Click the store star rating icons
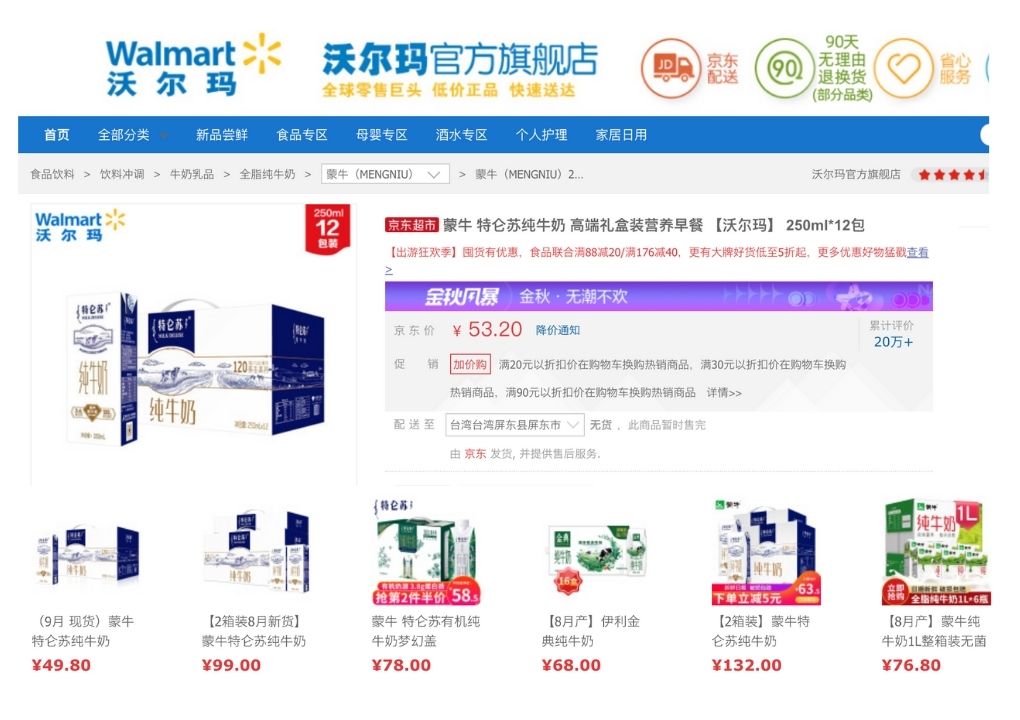Screen dimensions: 1020x720 click(x=953, y=174)
